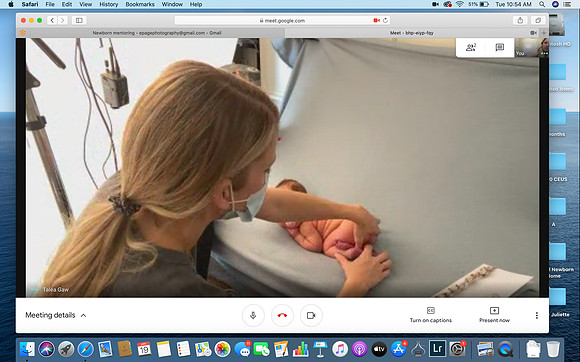Open Numbers in the Dock
Viewport: 580px width, 362px height.
click(x=300, y=349)
